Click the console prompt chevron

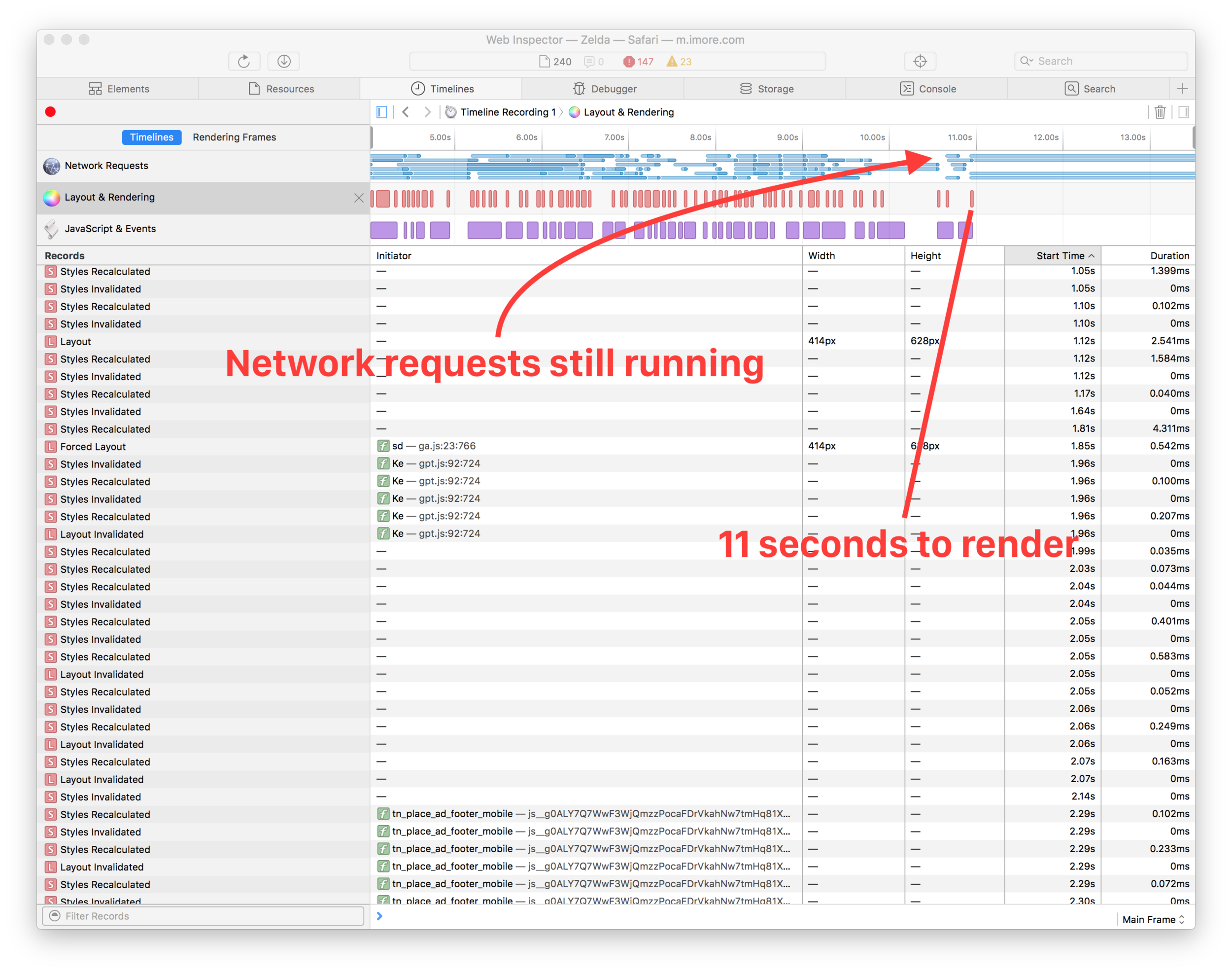point(380,916)
